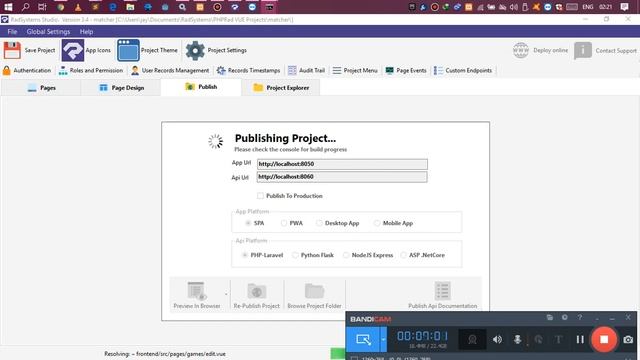Toggle Bandicam webcam overlay

[x=472, y=340]
